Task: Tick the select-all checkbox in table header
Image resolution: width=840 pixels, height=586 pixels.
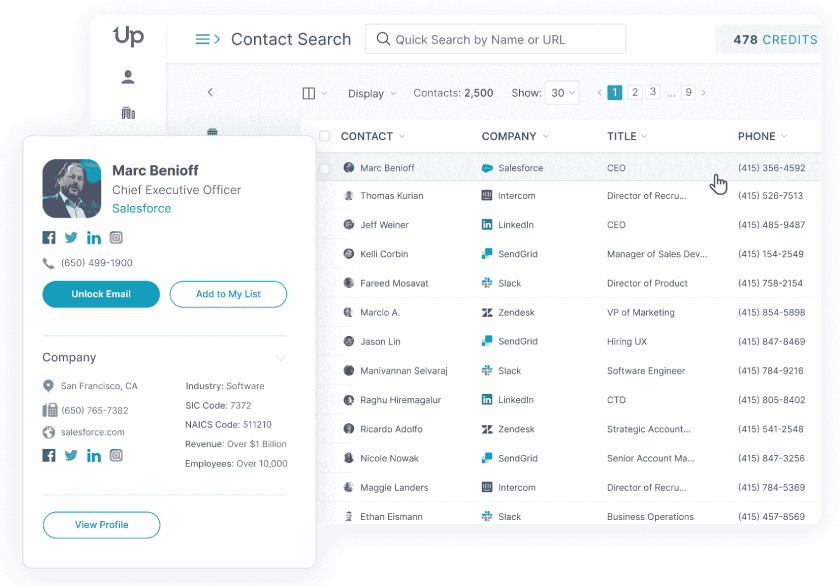Action: [x=325, y=136]
